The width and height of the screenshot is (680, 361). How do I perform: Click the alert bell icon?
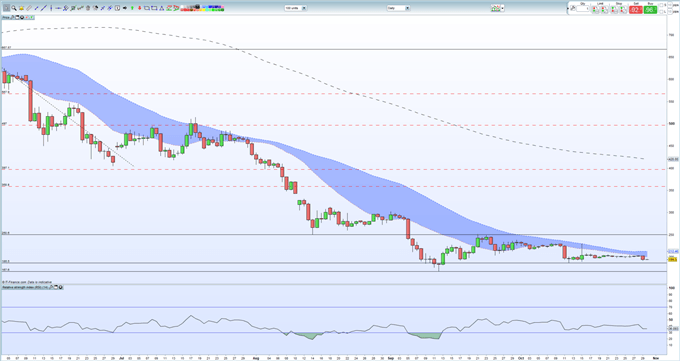21,8
